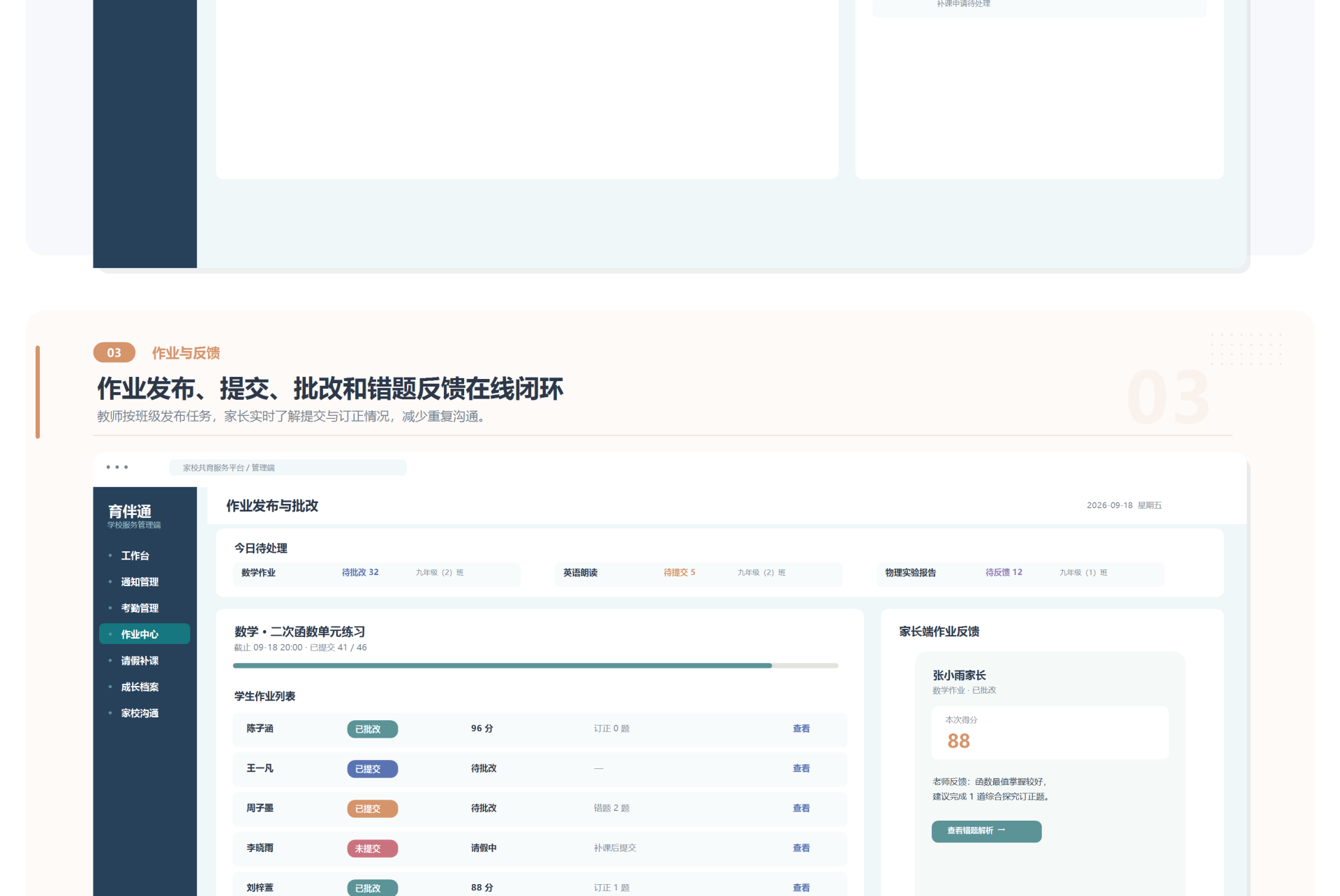Open the active 作业中心 menu item
The image size is (1340, 896).
[144, 634]
